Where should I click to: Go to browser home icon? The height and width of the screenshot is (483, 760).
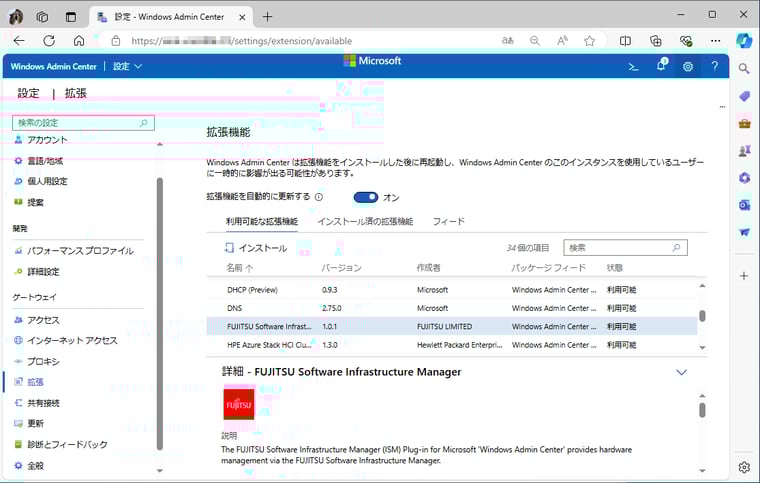[79, 41]
